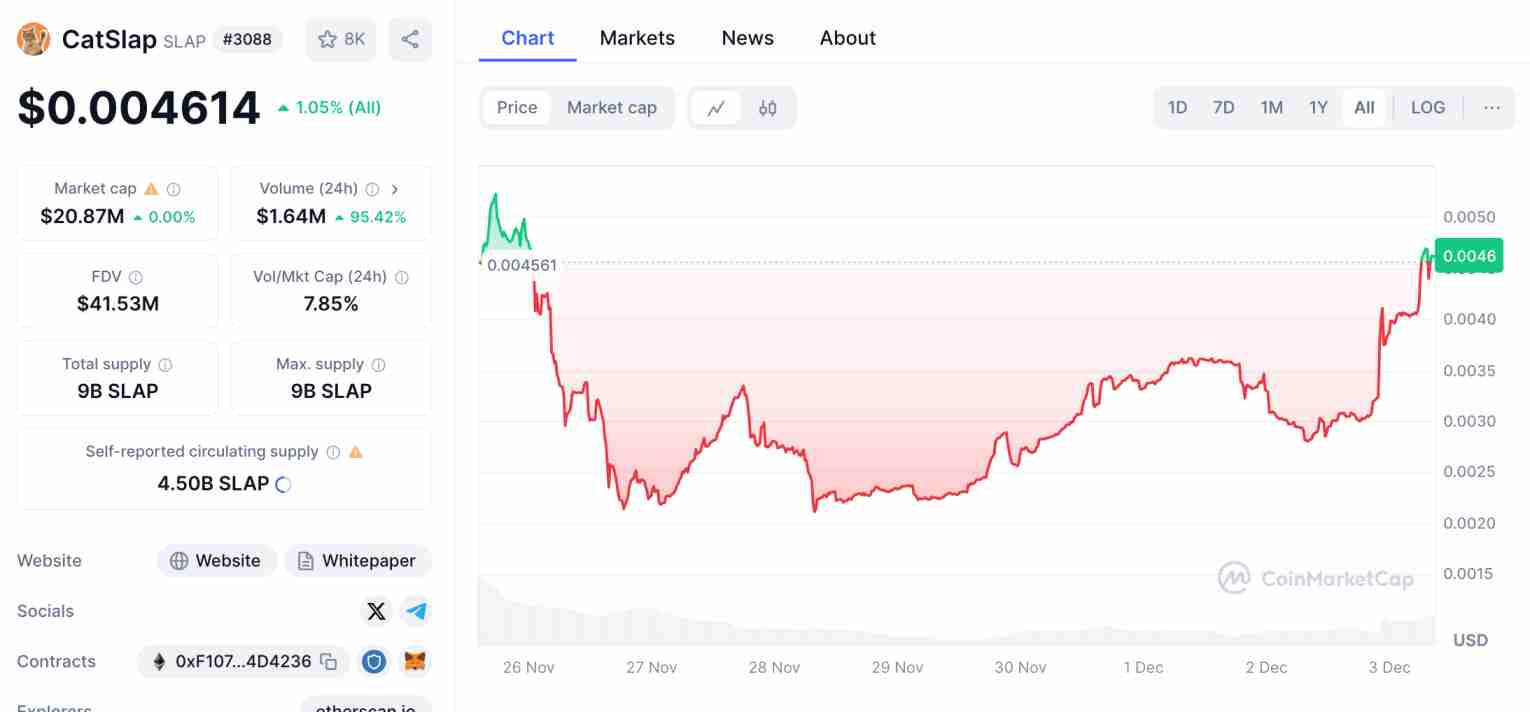
Task: Set chart range to 1D
Action: pyautogui.click(x=1178, y=108)
